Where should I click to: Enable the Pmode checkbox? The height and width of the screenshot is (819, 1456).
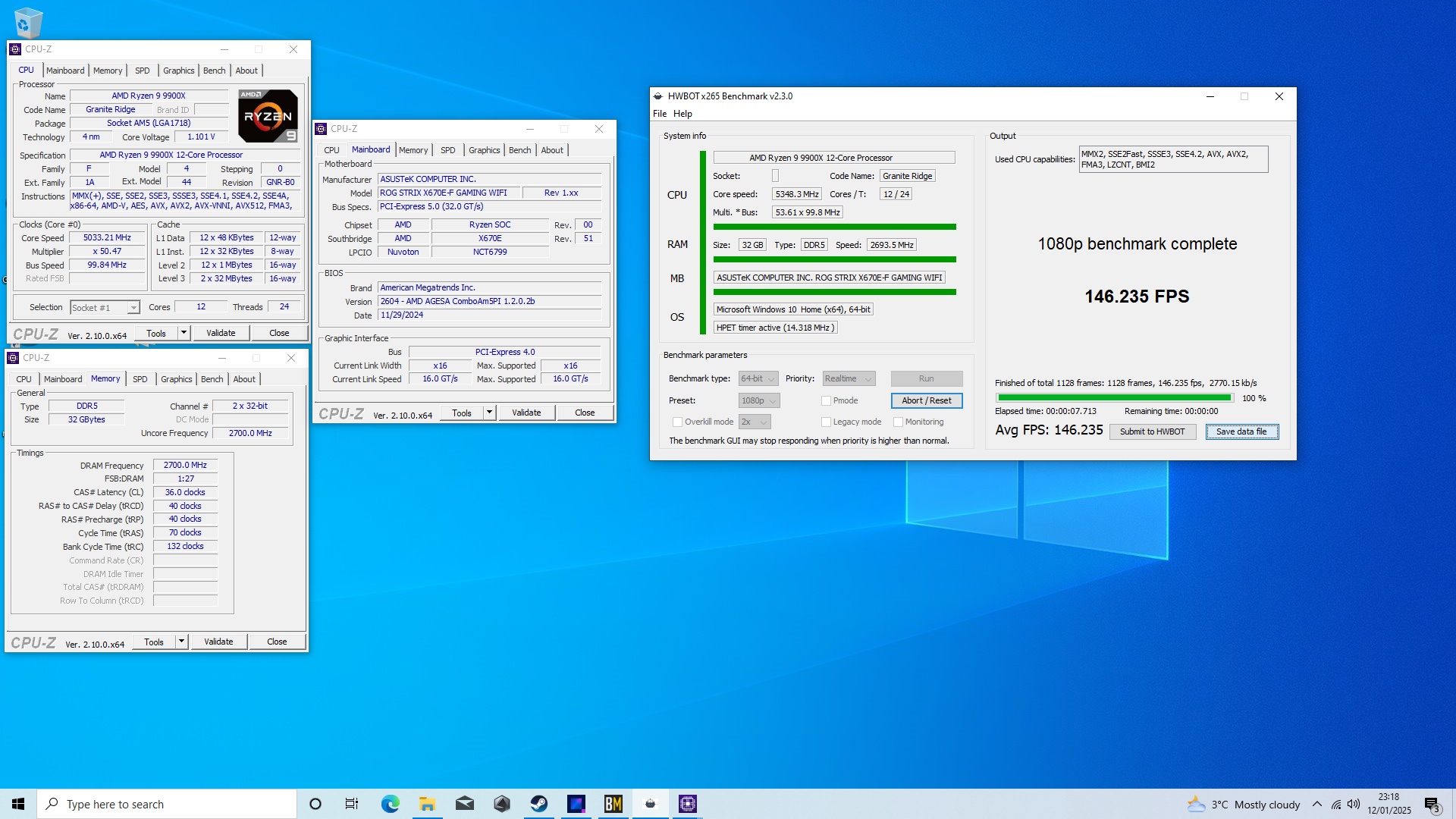tap(826, 400)
